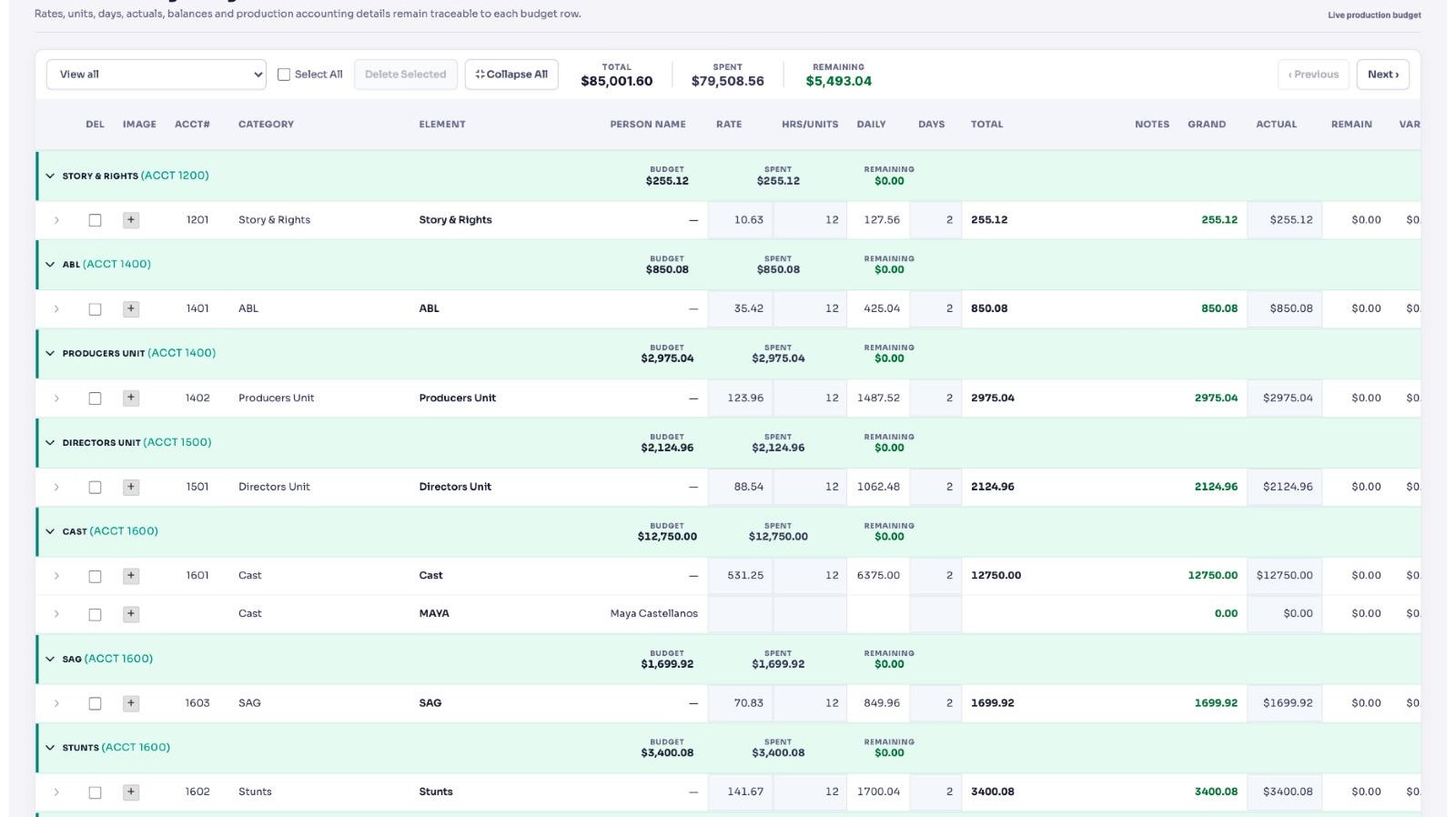Edit the days field for Cast row 1601
The height and width of the screenshot is (817, 1456).
click(x=935, y=576)
